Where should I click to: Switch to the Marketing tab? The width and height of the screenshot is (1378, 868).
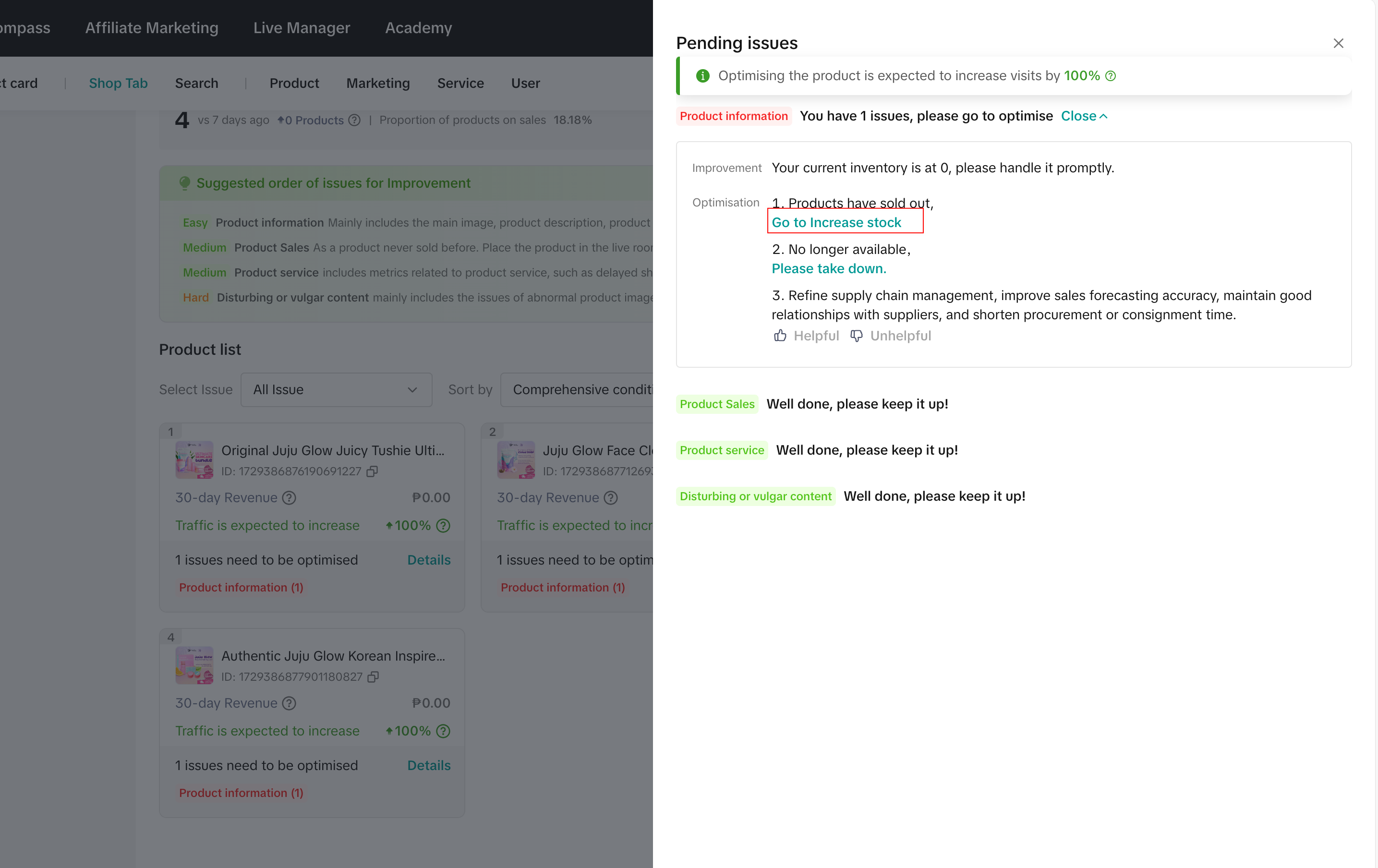pos(378,83)
